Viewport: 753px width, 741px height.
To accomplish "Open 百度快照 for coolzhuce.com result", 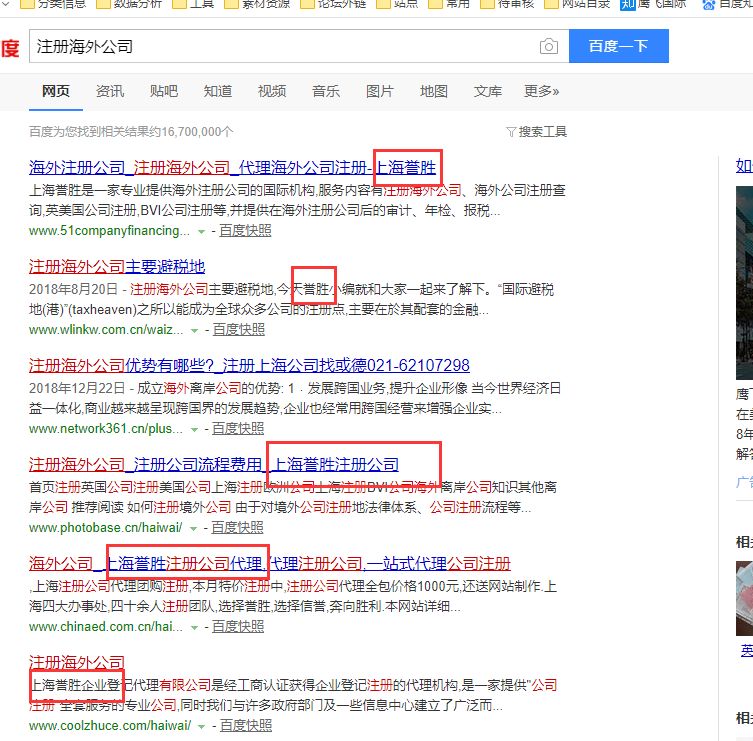I will click(246, 725).
